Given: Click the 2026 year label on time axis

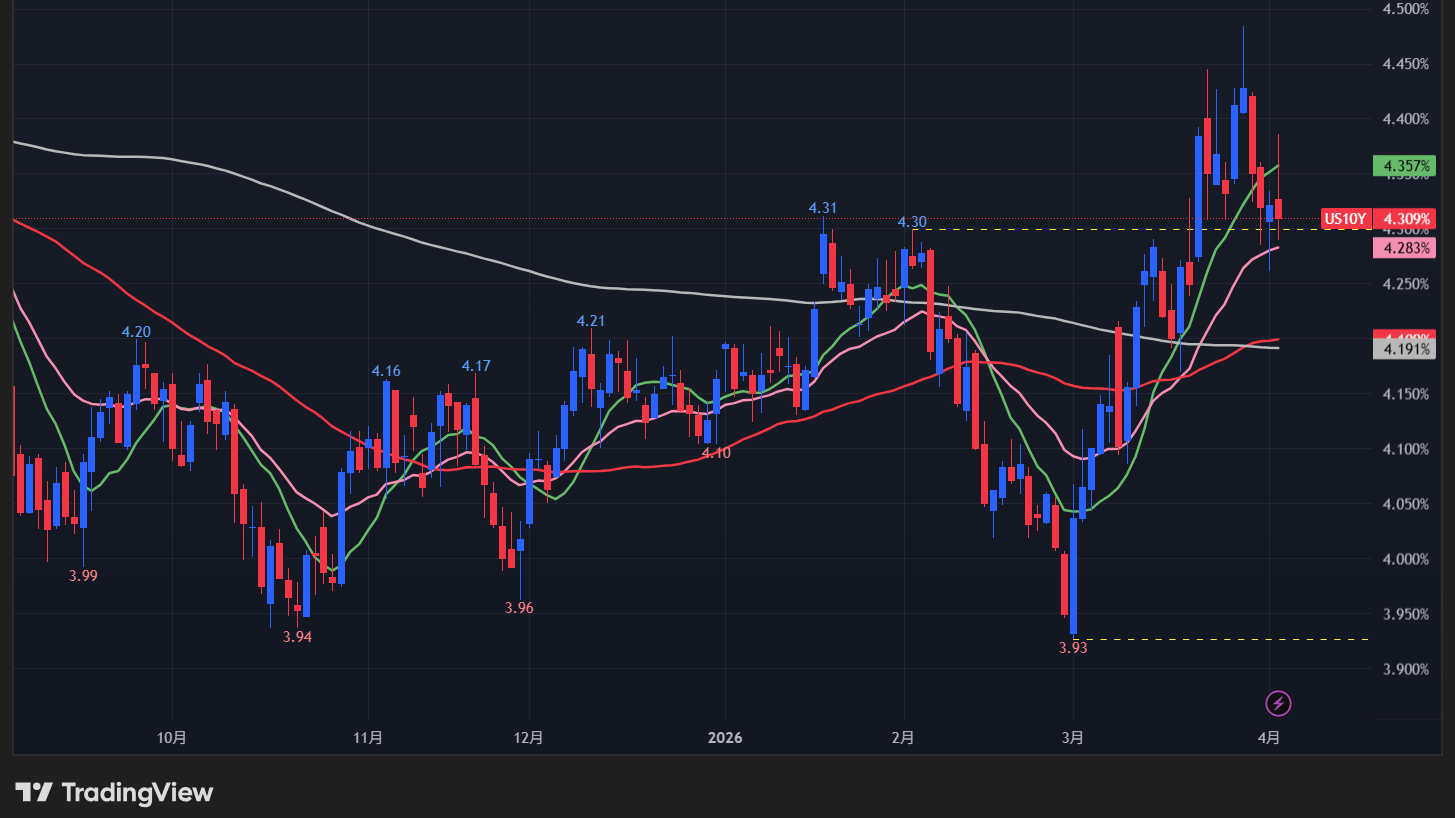Looking at the screenshot, I should tap(725, 738).
